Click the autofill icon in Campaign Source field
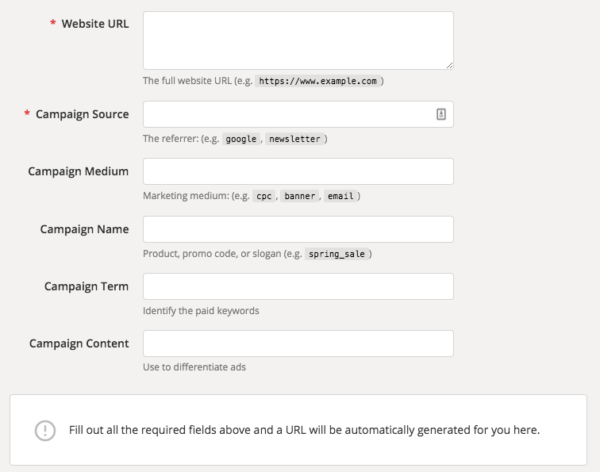This screenshot has height=472, width=600. 441,114
